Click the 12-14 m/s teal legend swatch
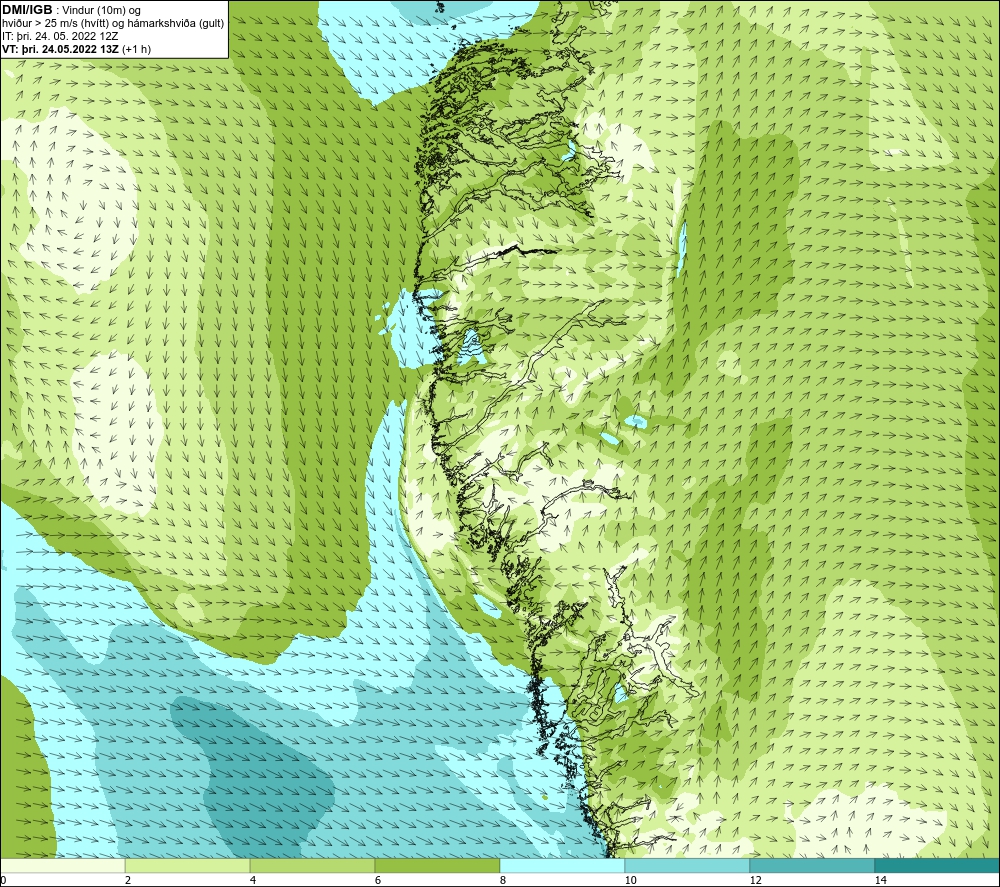Viewport: 1000px width, 887px height. (812, 865)
